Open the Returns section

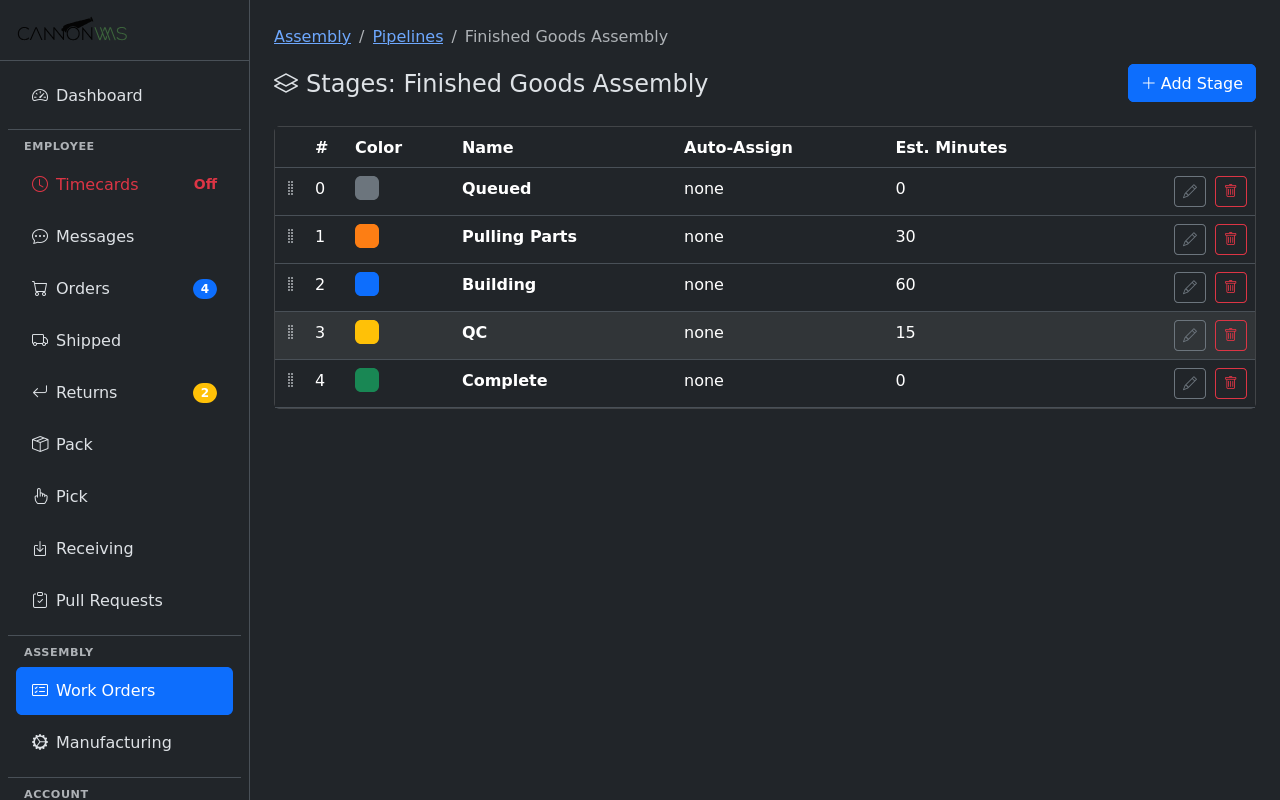tap(86, 392)
